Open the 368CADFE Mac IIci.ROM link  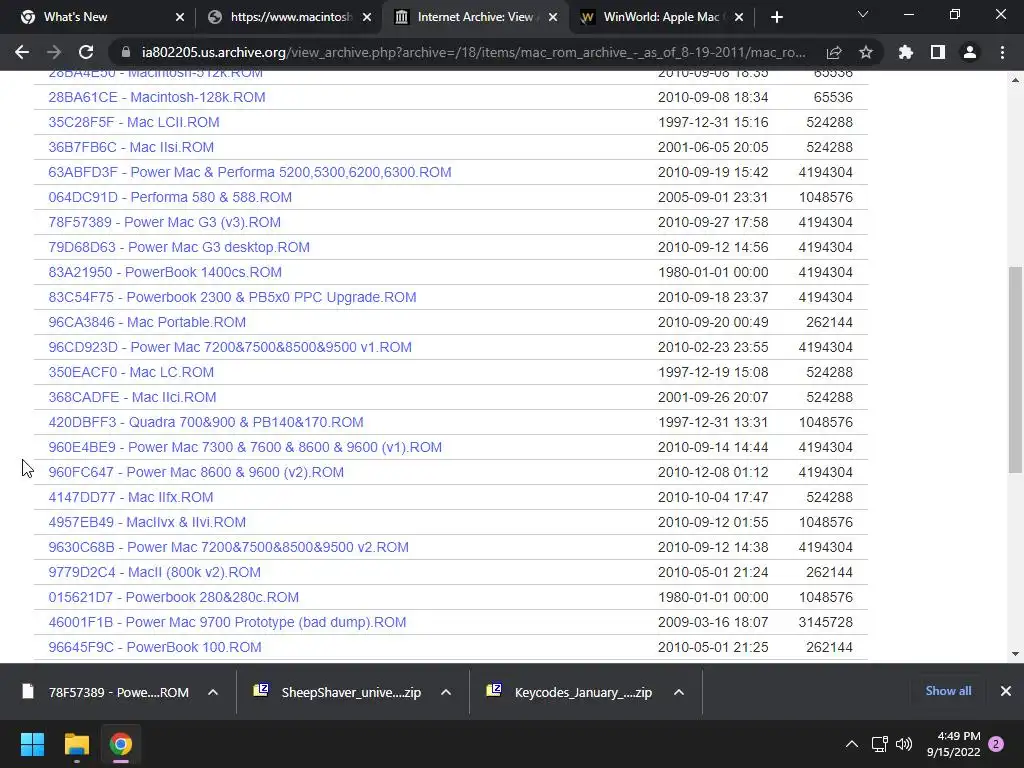(132, 397)
